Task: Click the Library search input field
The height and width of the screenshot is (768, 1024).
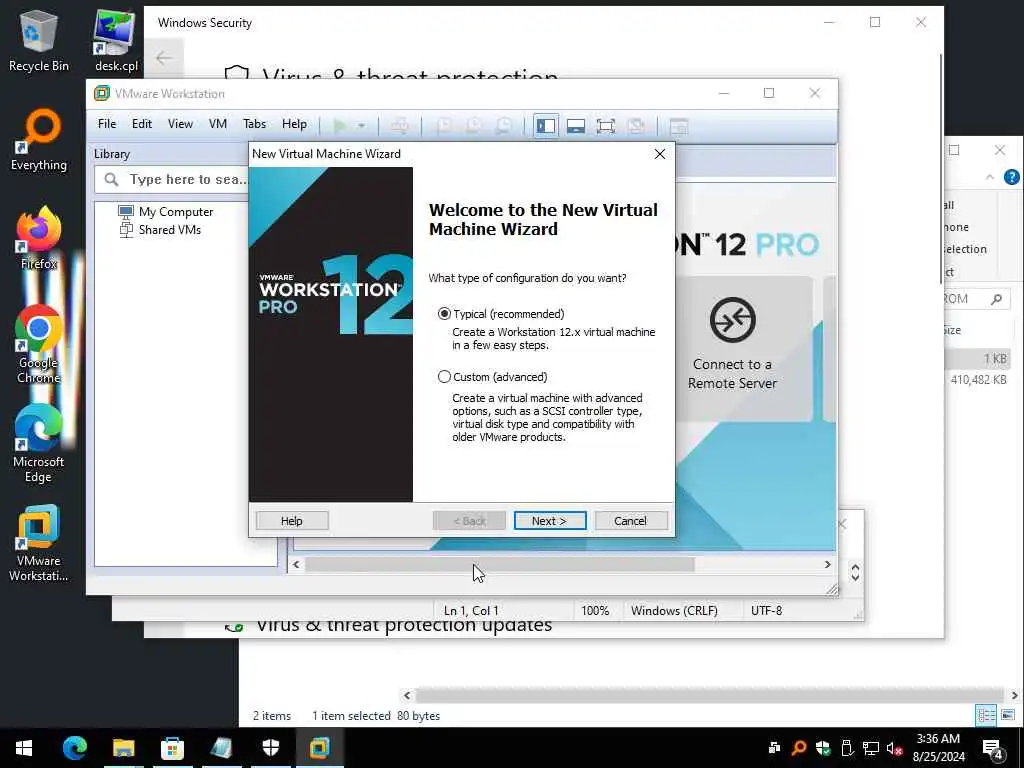Action: [x=172, y=180]
